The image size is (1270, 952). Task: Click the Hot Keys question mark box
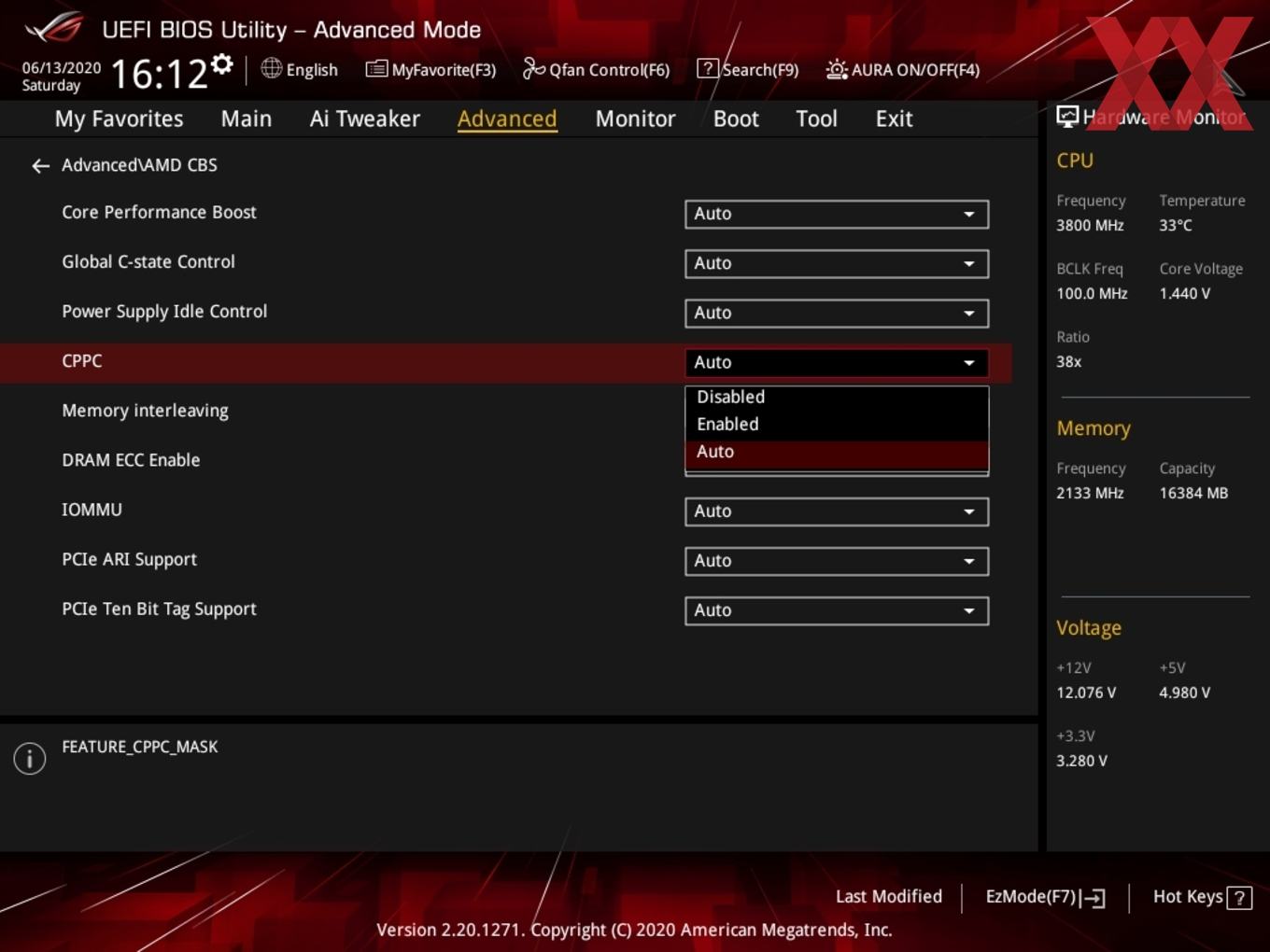tap(1239, 898)
